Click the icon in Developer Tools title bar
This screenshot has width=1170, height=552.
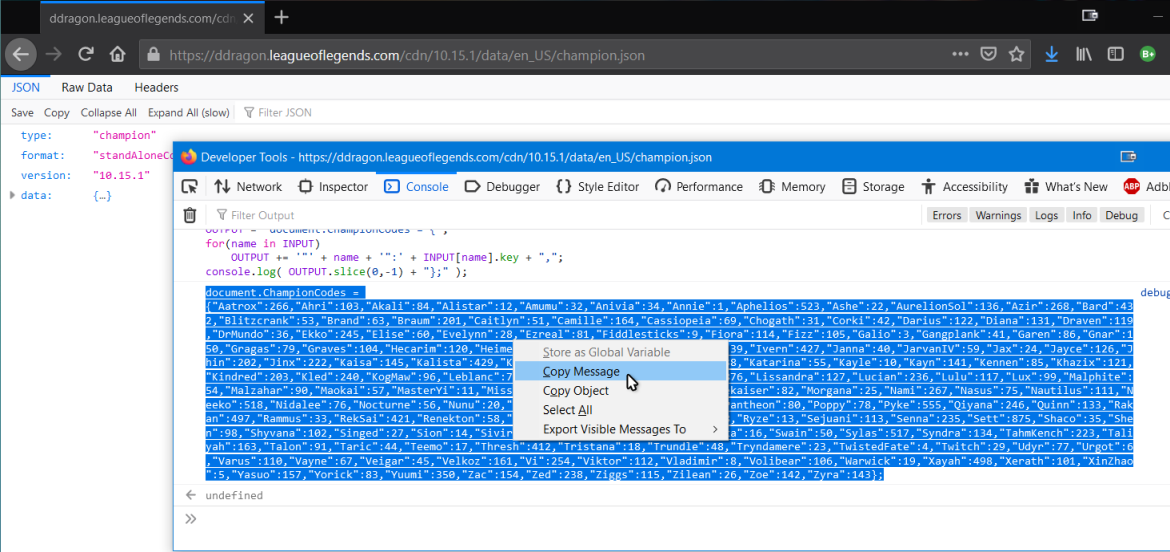1129,157
